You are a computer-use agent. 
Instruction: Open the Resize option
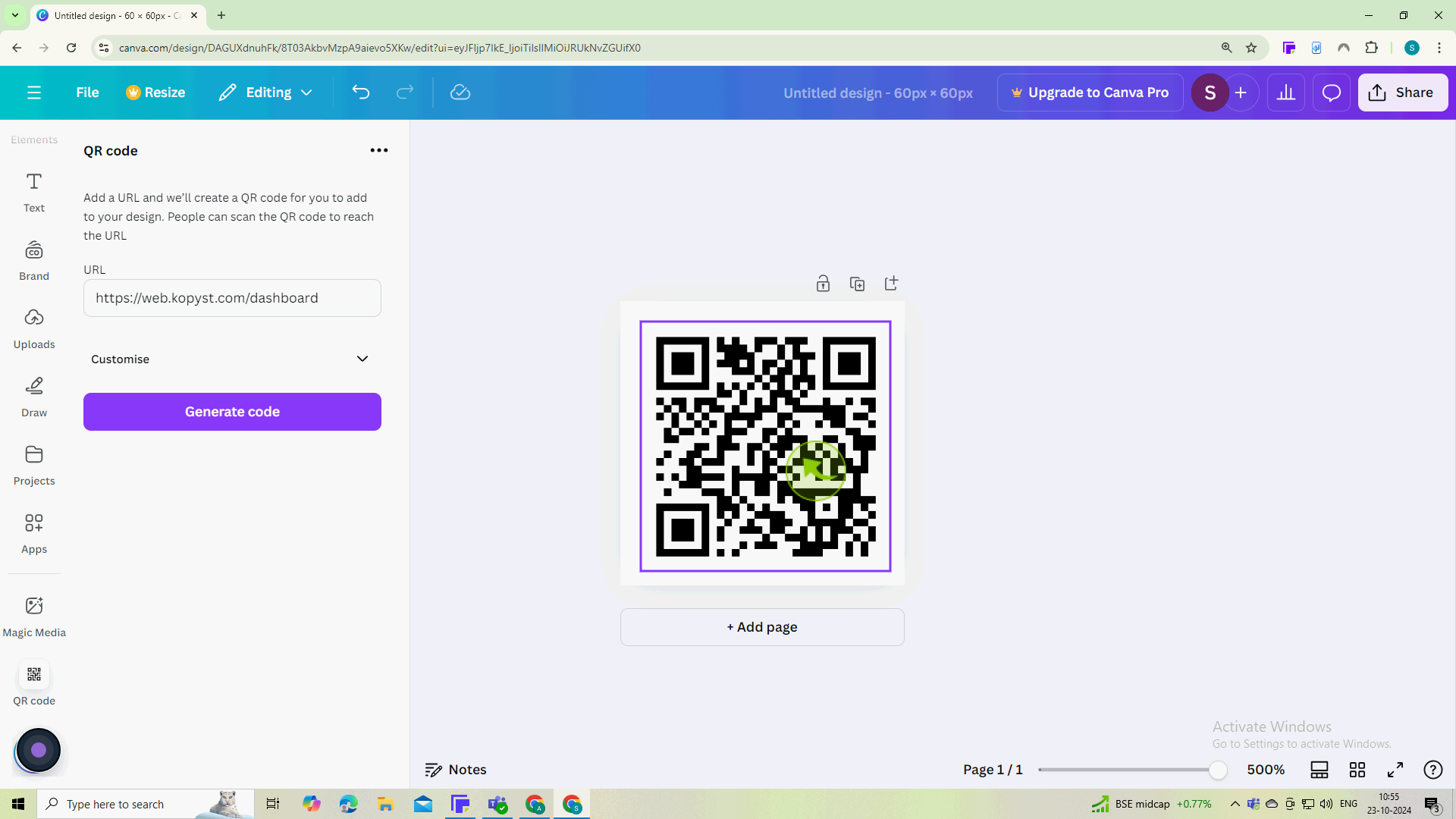pos(155,93)
